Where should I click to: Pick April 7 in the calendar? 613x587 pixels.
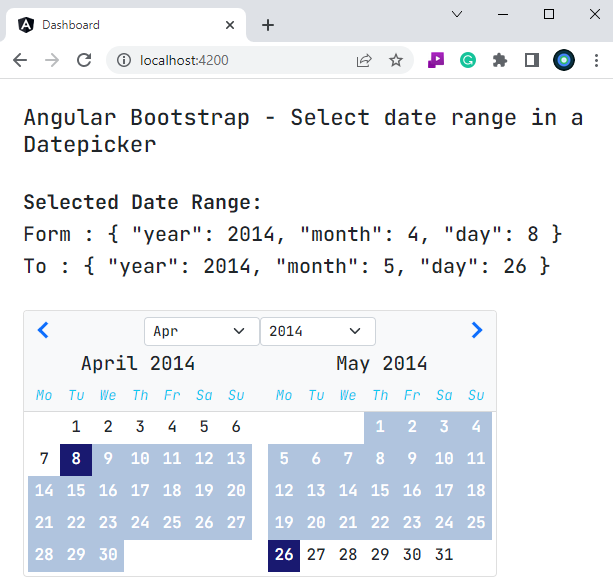pyautogui.click(x=44, y=458)
